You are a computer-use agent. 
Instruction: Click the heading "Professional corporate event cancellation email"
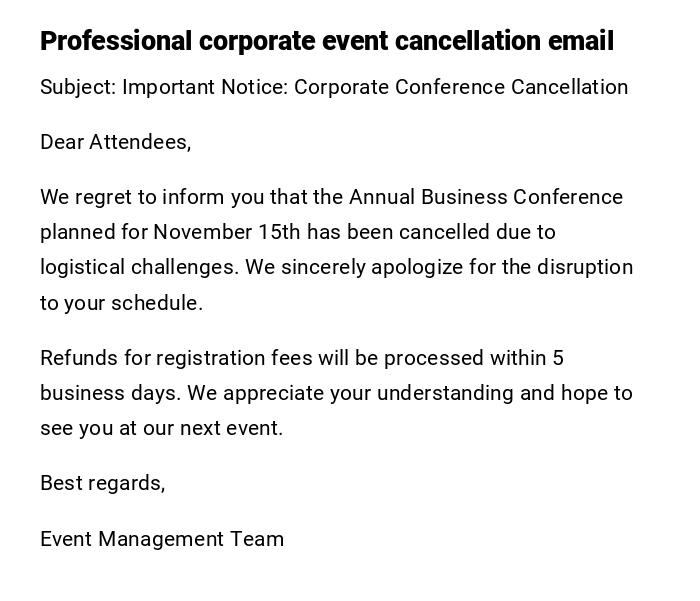pyautogui.click(x=326, y=41)
